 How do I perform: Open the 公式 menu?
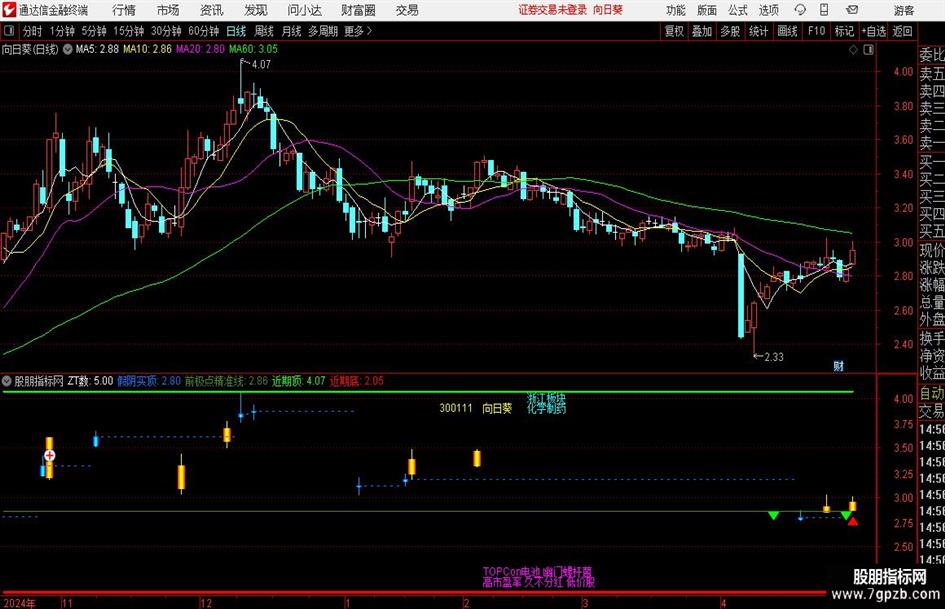click(738, 10)
